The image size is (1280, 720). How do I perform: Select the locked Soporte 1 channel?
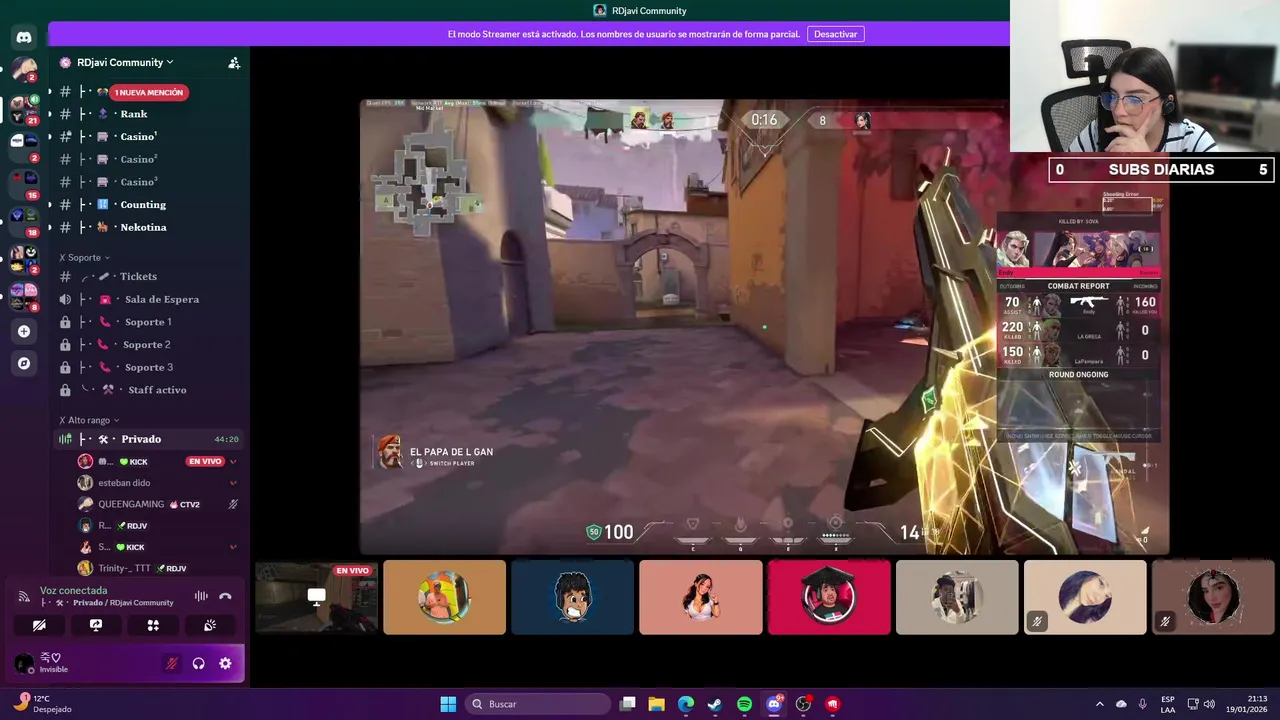[x=148, y=322]
